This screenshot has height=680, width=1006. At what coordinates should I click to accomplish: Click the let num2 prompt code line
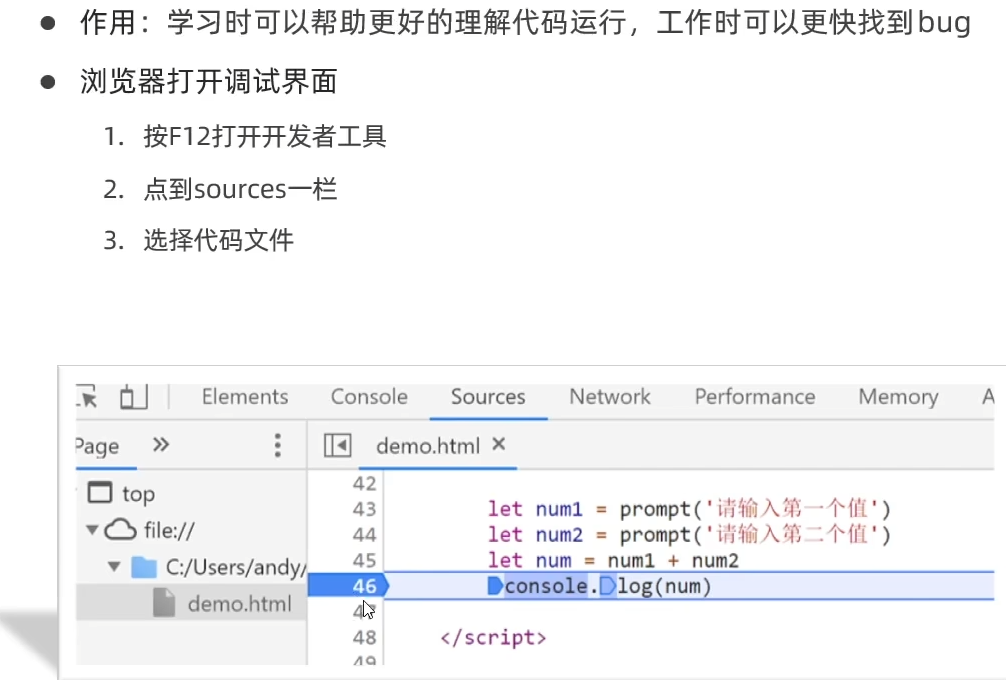tap(689, 534)
